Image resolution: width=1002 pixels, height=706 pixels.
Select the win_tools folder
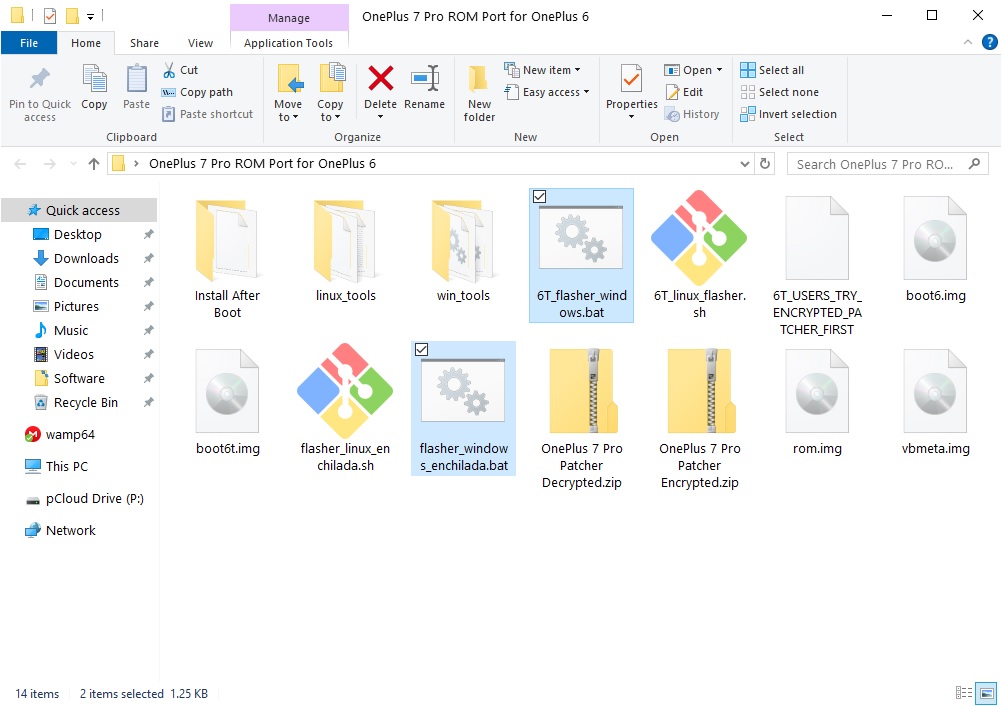(463, 249)
